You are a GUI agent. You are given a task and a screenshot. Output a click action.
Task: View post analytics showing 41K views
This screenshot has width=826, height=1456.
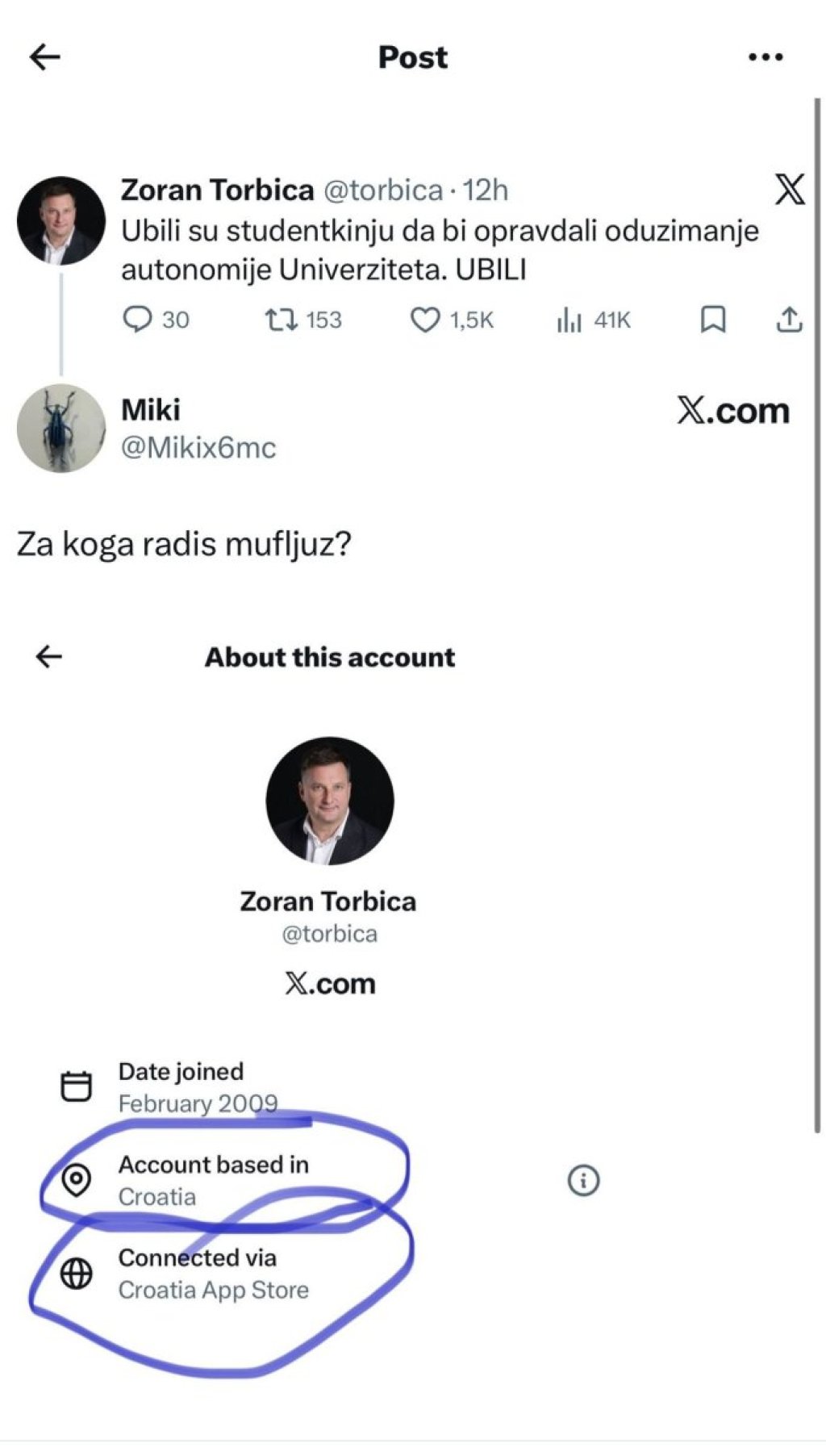click(569, 321)
